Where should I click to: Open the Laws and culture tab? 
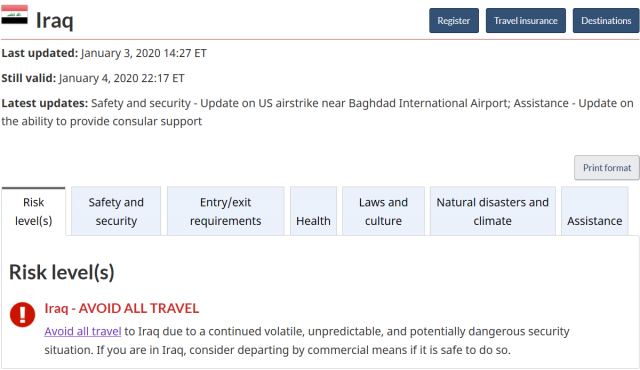coord(383,211)
